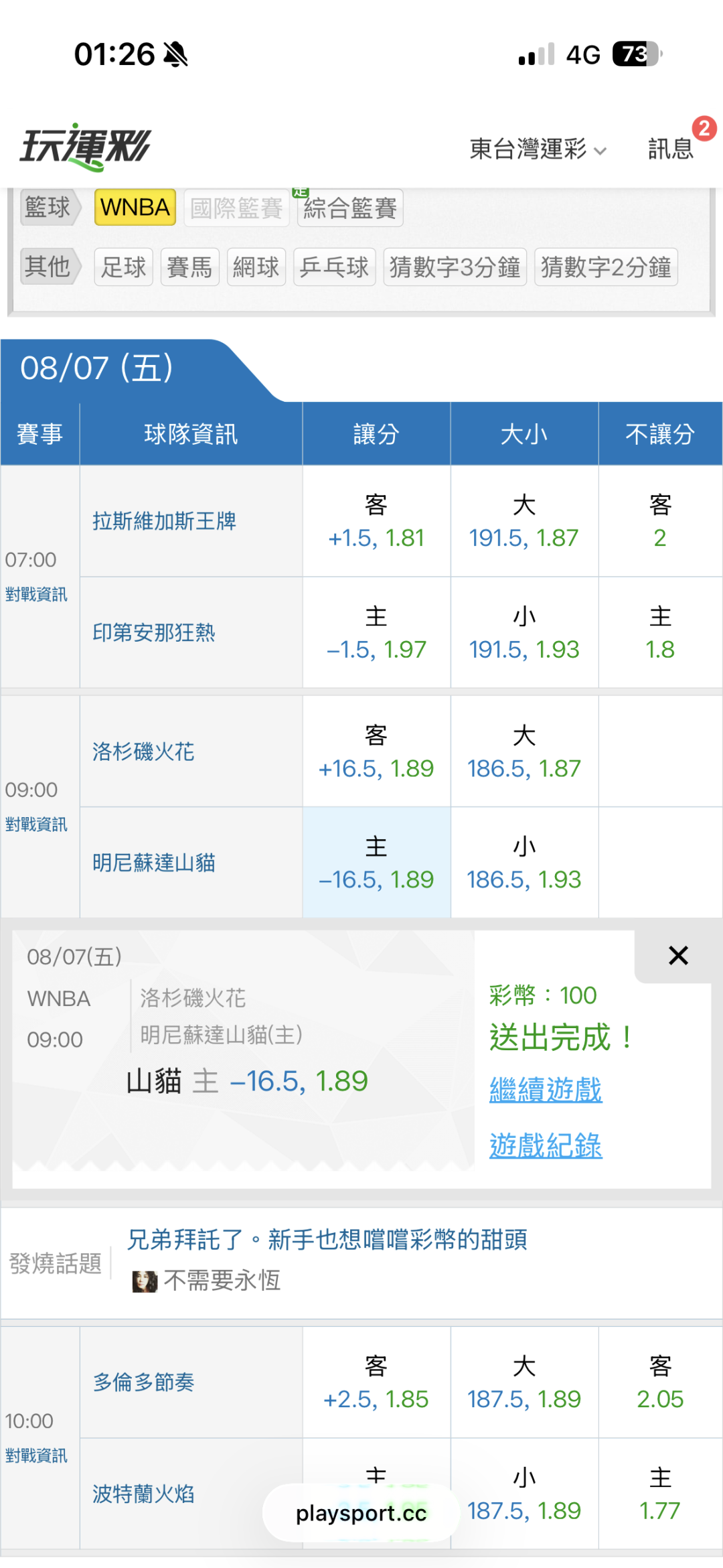Image resolution: width=723 pixels, height=1568 pixels.
Task: Read hot topic 兄弟拜託了 post
Action: click(x=327, y=1239)
